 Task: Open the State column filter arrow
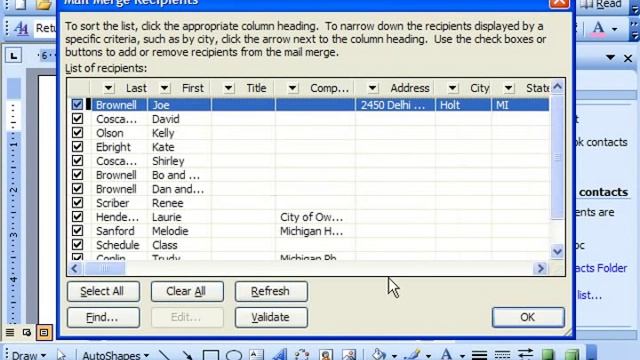[x=508, y=88]
